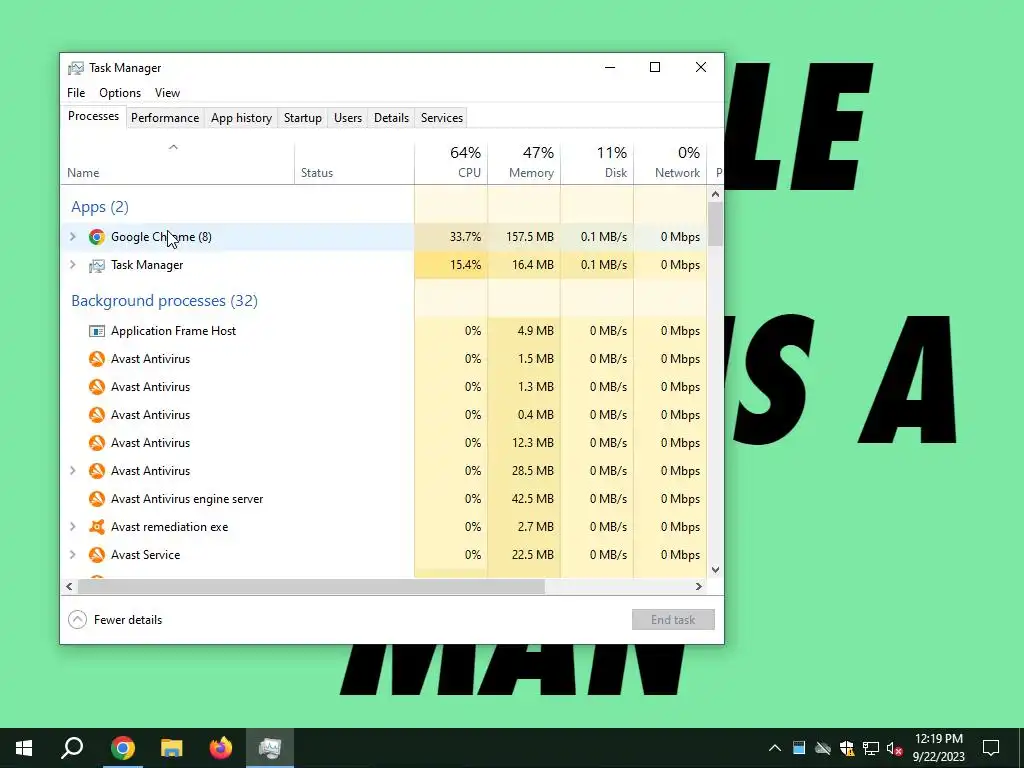Expand the Task Manager process group
The width and height of the screenshot is (1024, 768).
[x=72, y=264]
